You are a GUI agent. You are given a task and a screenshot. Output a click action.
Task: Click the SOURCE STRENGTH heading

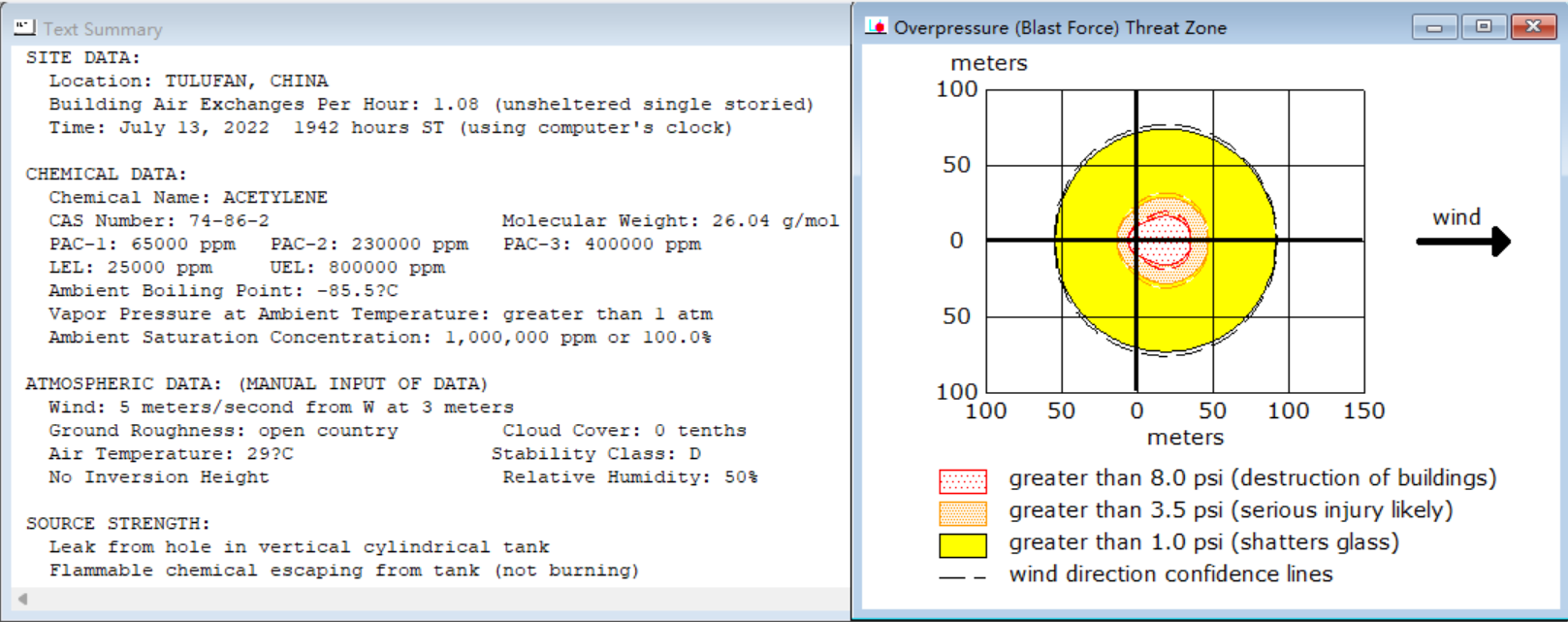click(117, 523)
